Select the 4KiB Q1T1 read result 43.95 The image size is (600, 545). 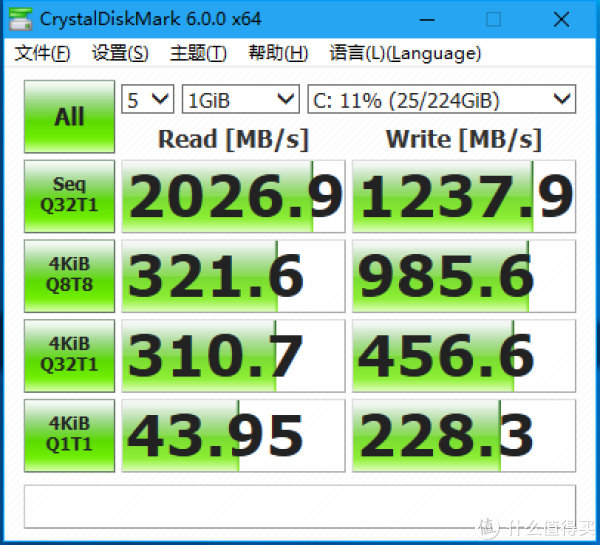233,435
